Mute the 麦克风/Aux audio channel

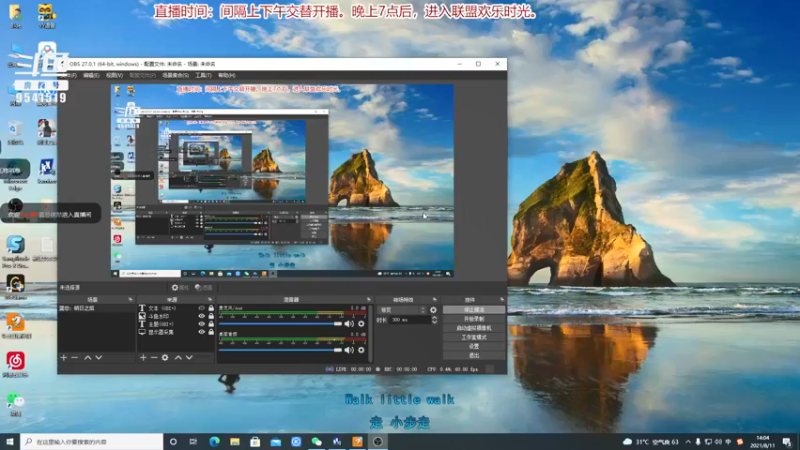click(349, 323)
